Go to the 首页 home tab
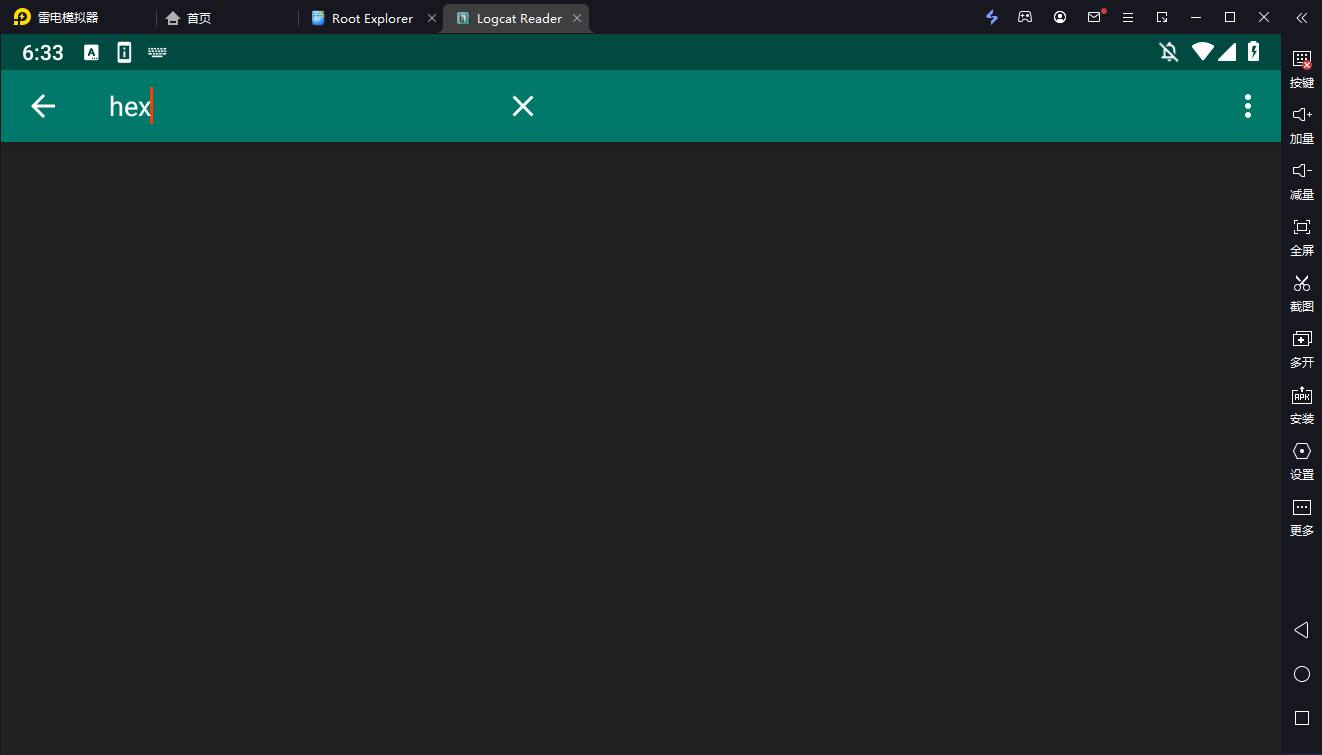1322x755 pixels. [189, 17]
